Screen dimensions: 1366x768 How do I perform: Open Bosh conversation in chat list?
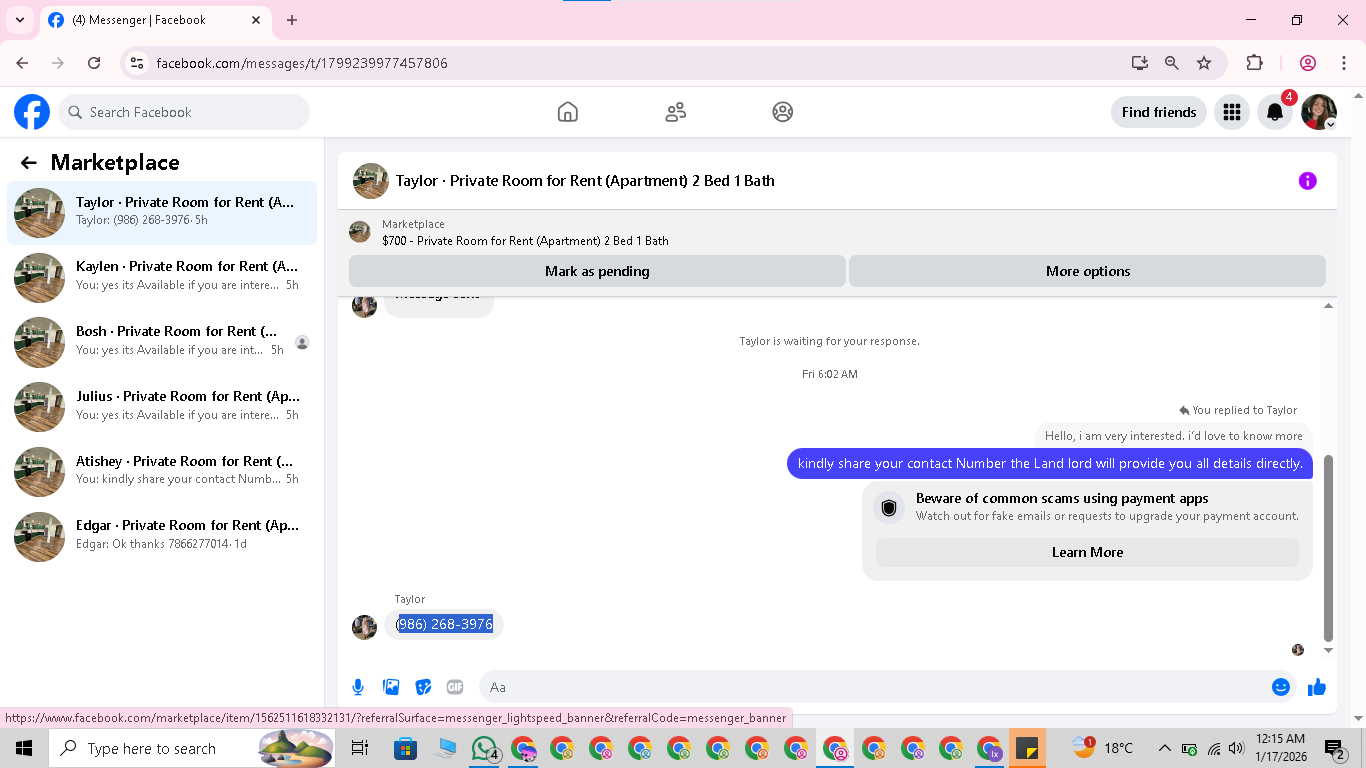[162, 342]
